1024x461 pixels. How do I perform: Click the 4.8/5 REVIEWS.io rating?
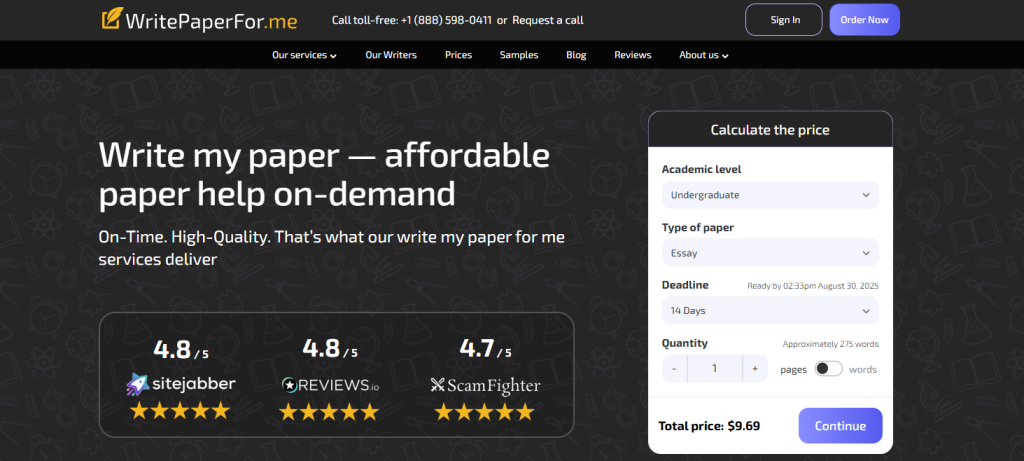[x=330, y=349]
